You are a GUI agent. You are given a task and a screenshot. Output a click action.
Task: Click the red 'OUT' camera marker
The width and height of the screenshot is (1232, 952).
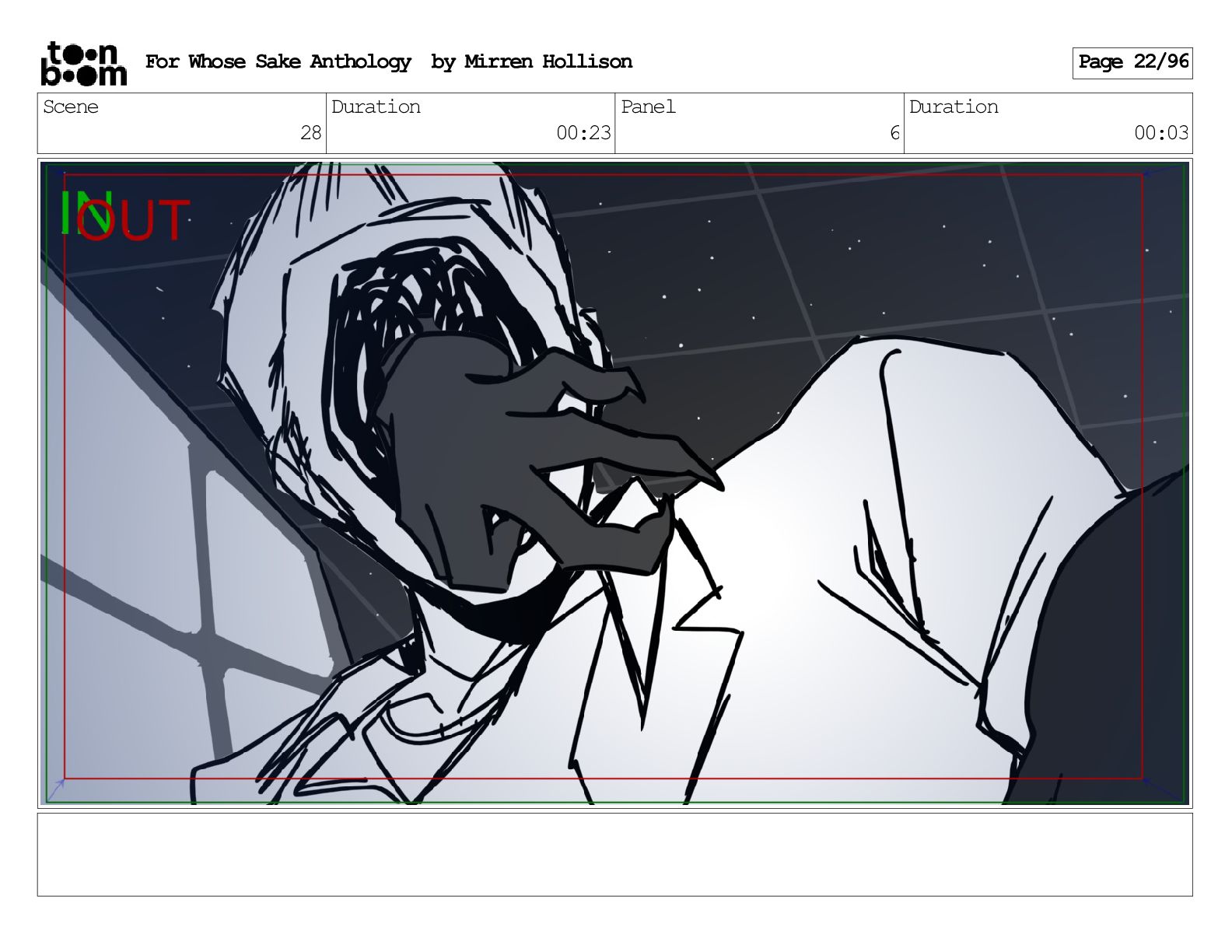click(134, 221)
